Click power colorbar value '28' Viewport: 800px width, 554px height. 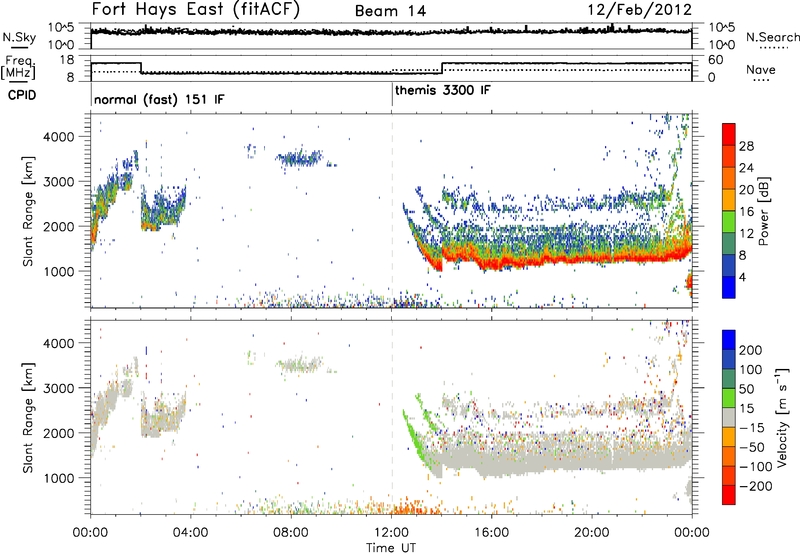click(x=746, y=146)
